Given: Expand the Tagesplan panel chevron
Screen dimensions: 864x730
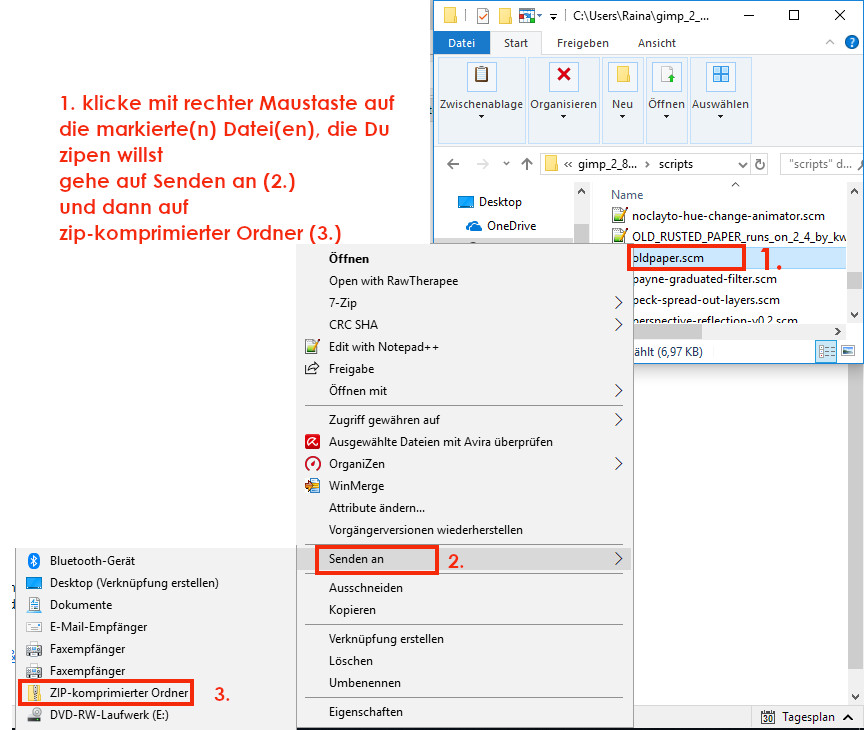Looking at the screenshot, I should click(x=849, y=717).
